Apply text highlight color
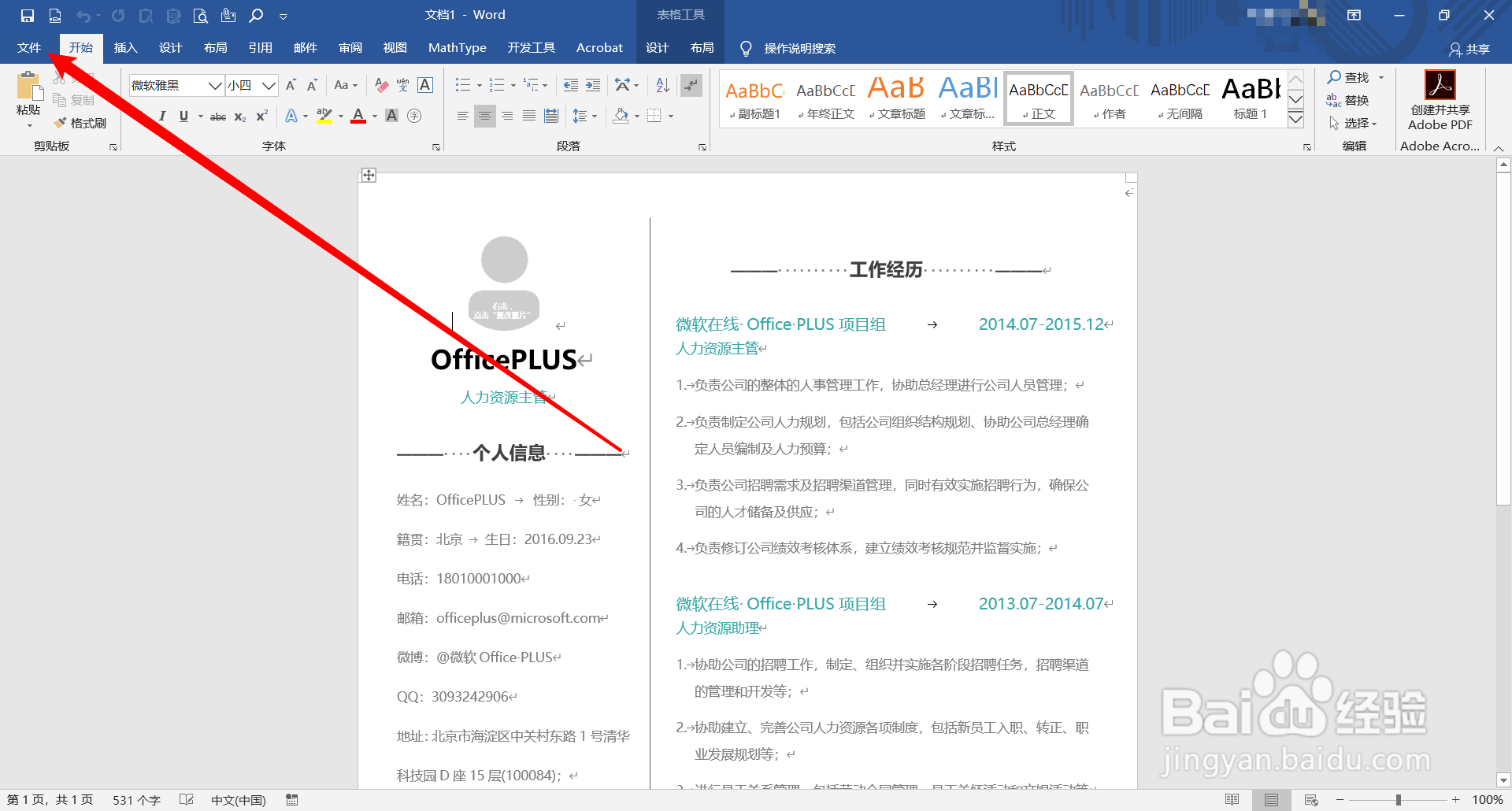This screenshot has width=1512, height=811. 324,116
